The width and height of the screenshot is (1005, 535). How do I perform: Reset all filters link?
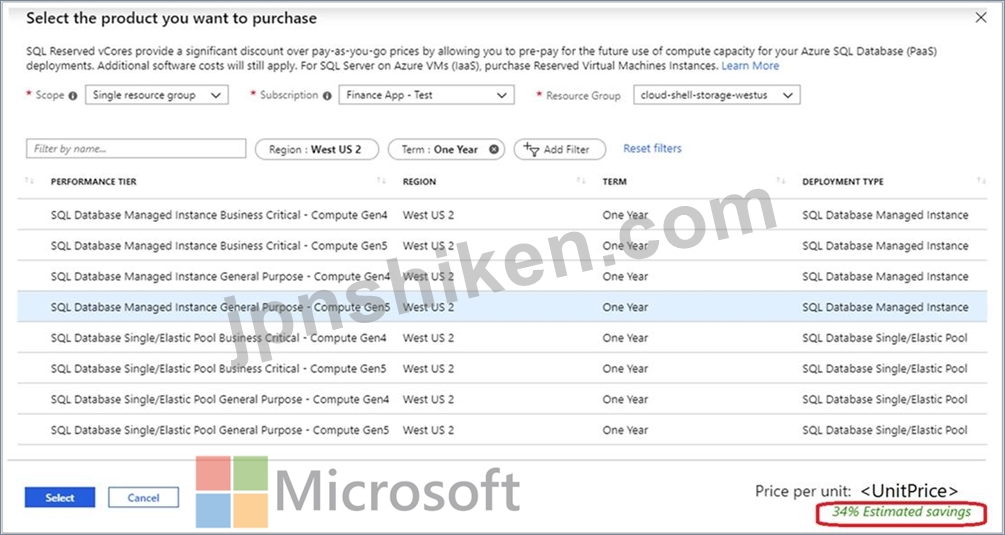[652, 148]
